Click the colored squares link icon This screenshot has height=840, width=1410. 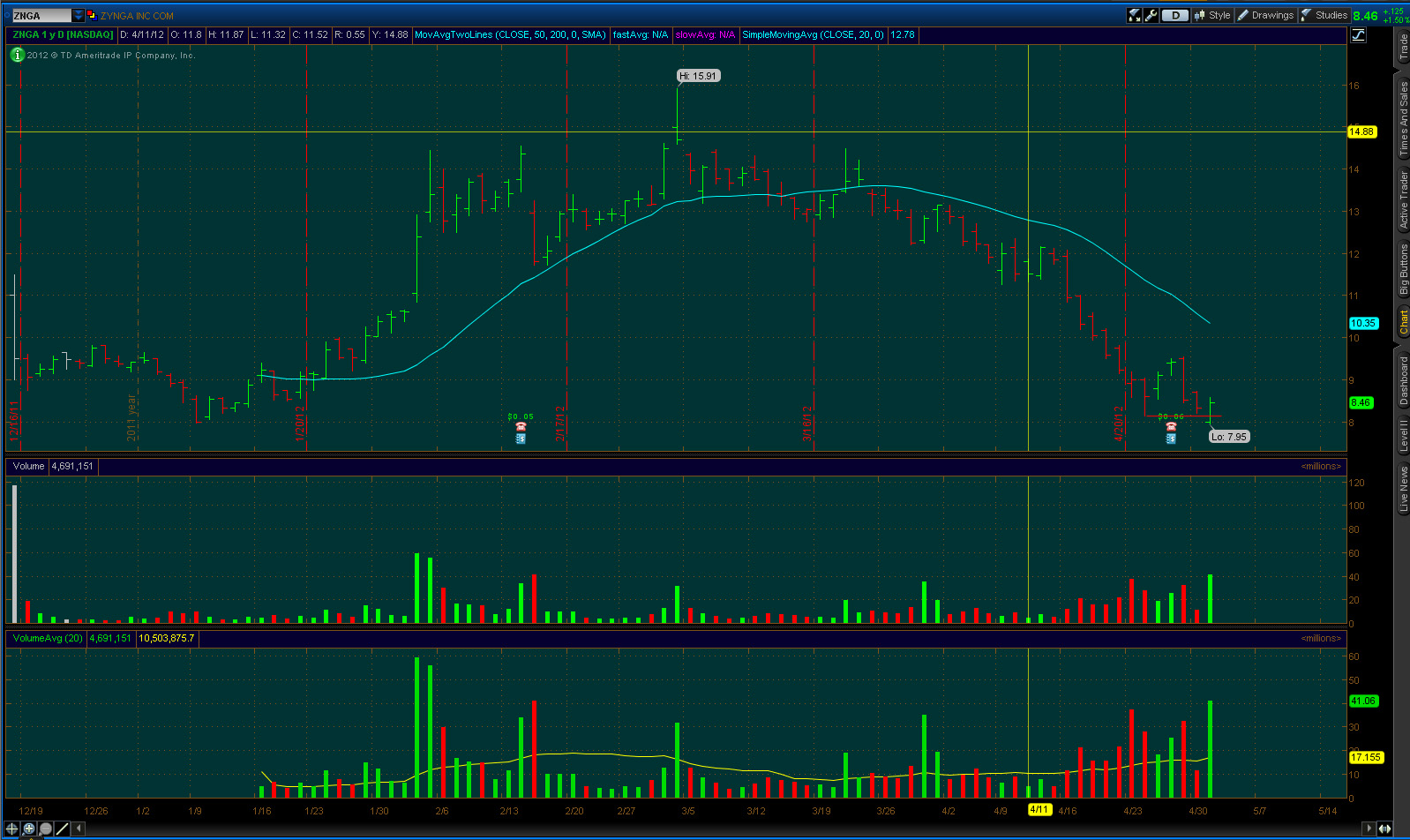pos(91,16)
